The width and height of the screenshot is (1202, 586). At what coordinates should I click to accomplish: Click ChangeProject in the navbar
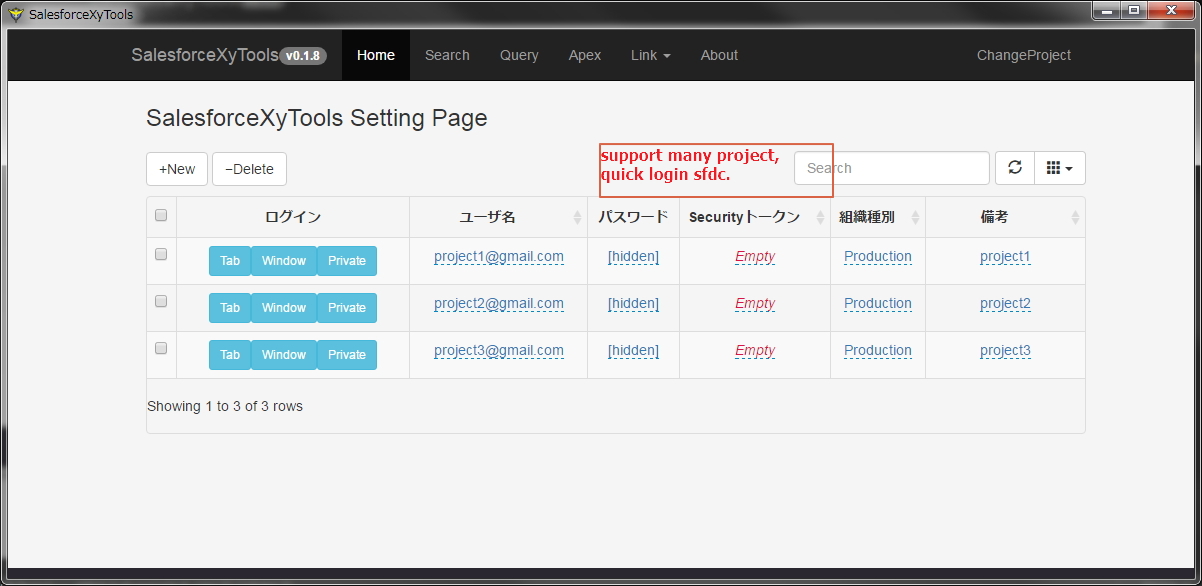pos(1024,55)
